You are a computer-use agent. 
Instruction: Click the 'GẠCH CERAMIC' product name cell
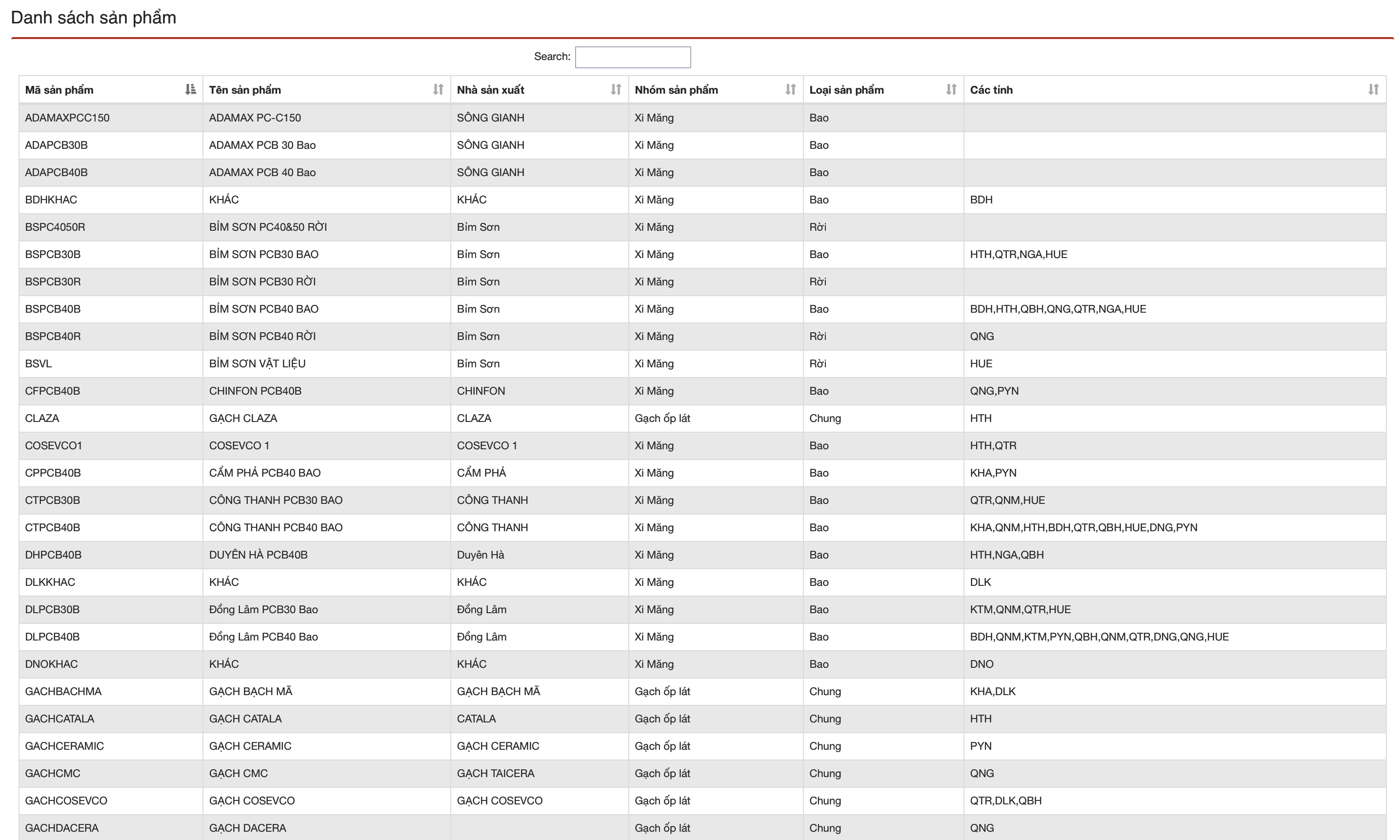326,746
